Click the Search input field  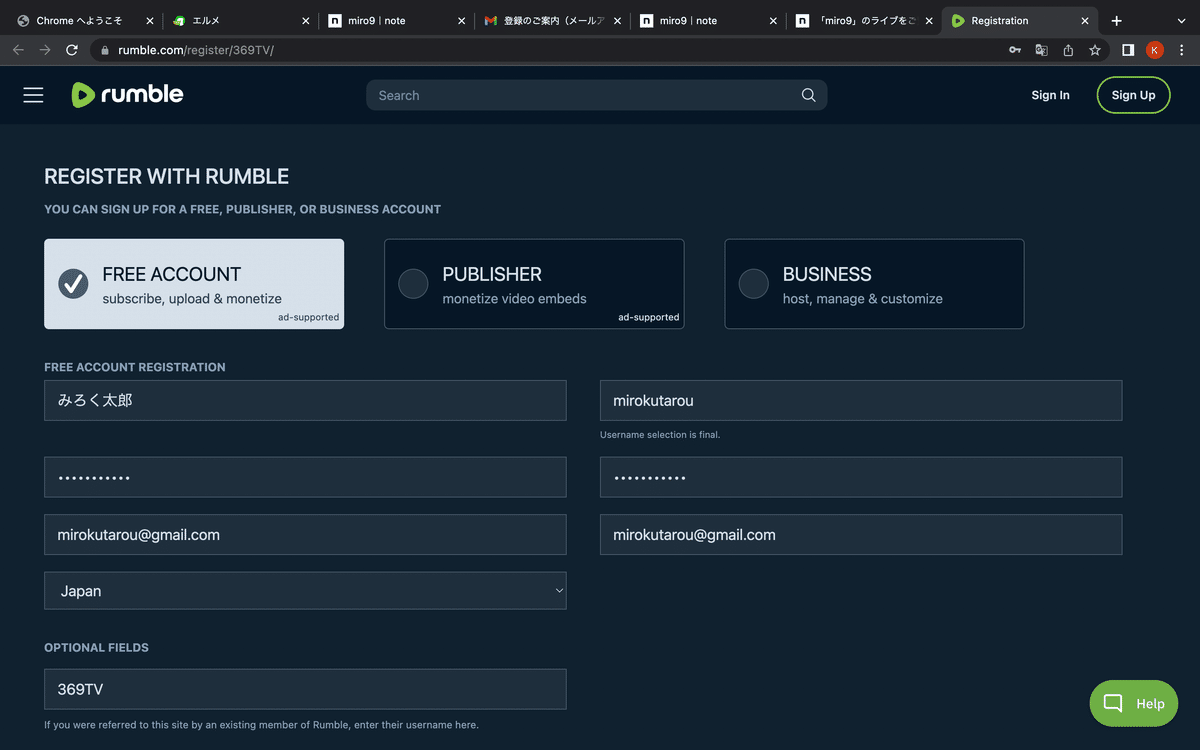tap(597, 95)
